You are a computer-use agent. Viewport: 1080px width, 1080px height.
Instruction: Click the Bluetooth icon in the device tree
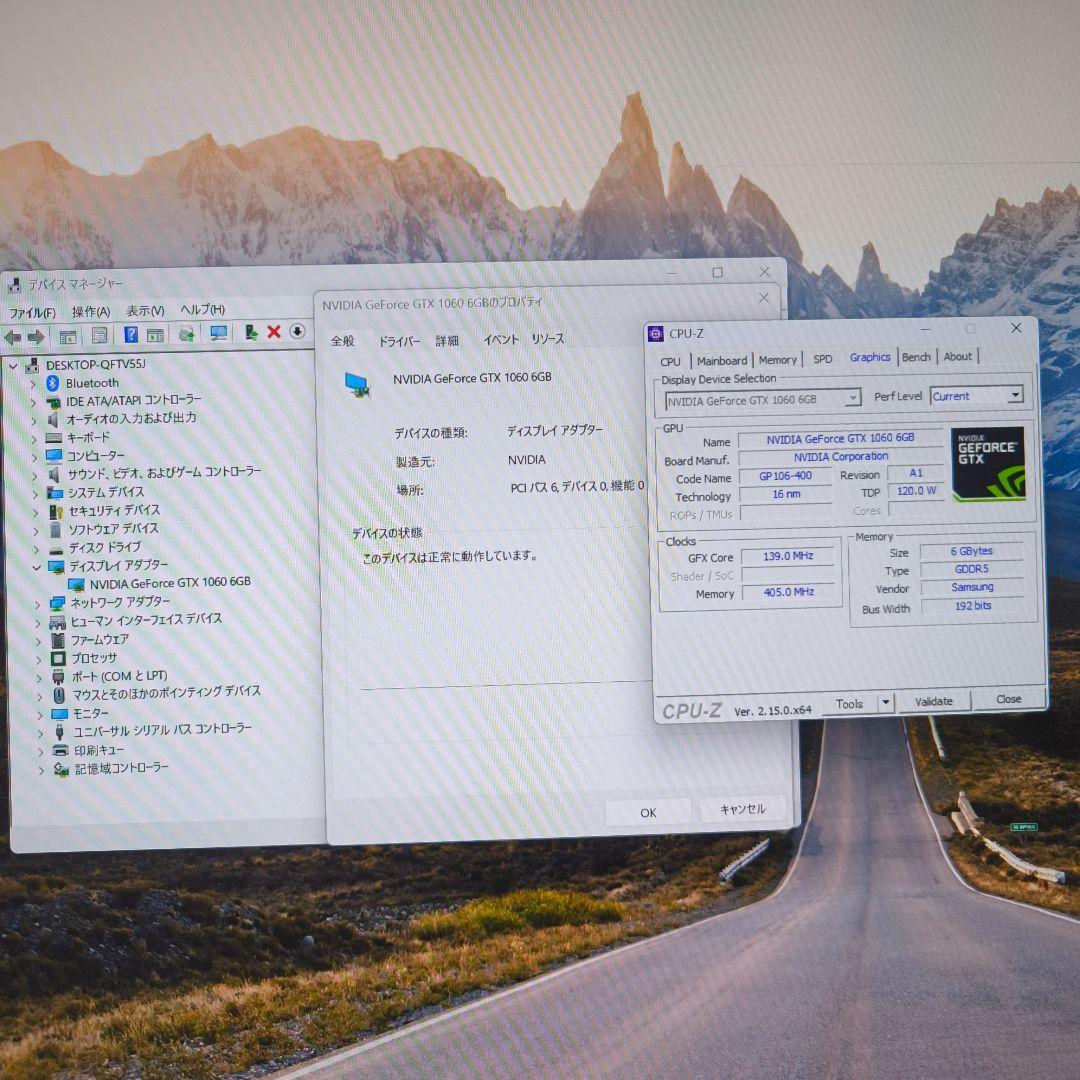[53, 383]
